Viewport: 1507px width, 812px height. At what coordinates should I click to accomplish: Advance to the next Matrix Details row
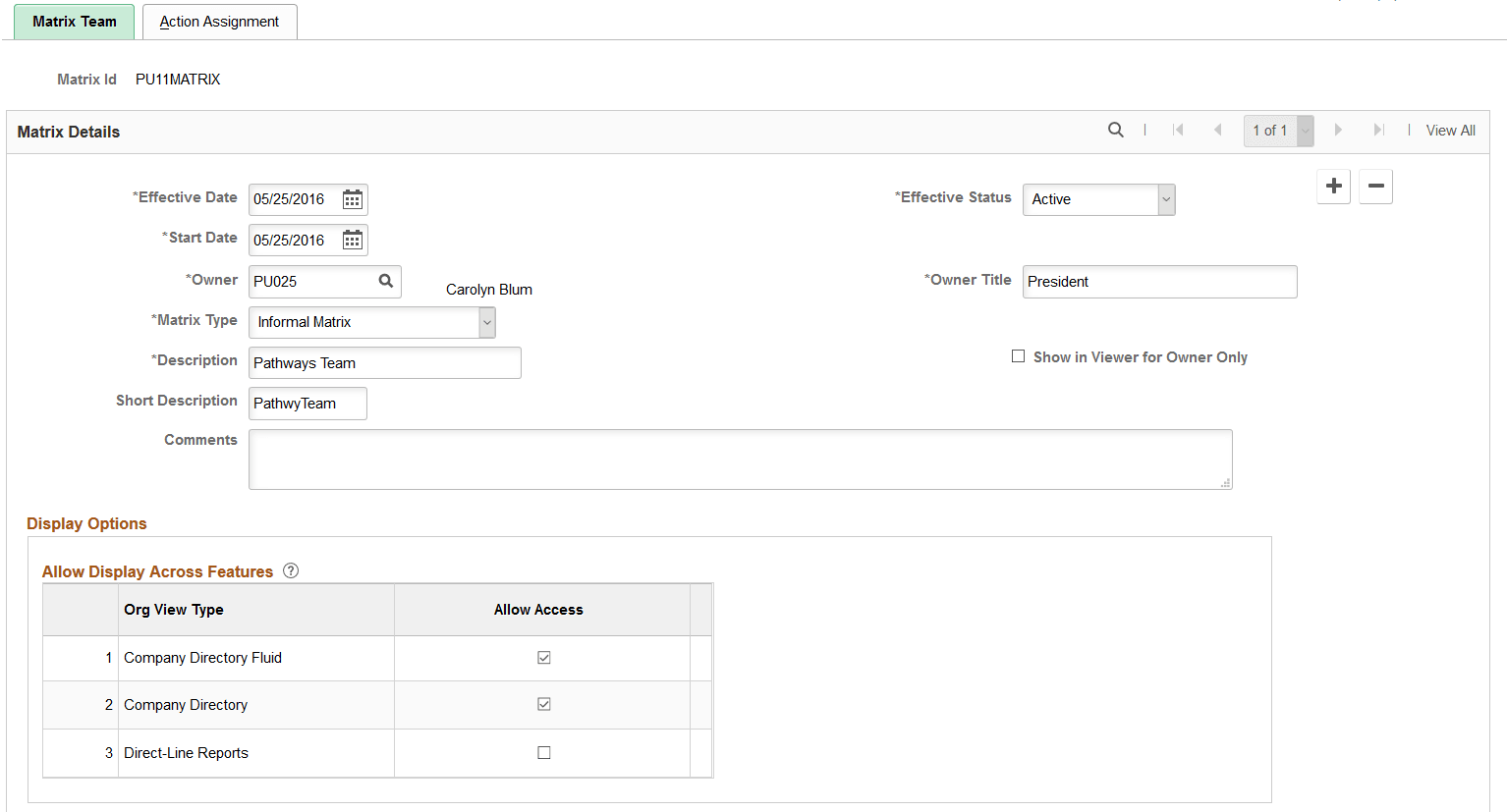pyautogui.click(x=1338, y=129)
